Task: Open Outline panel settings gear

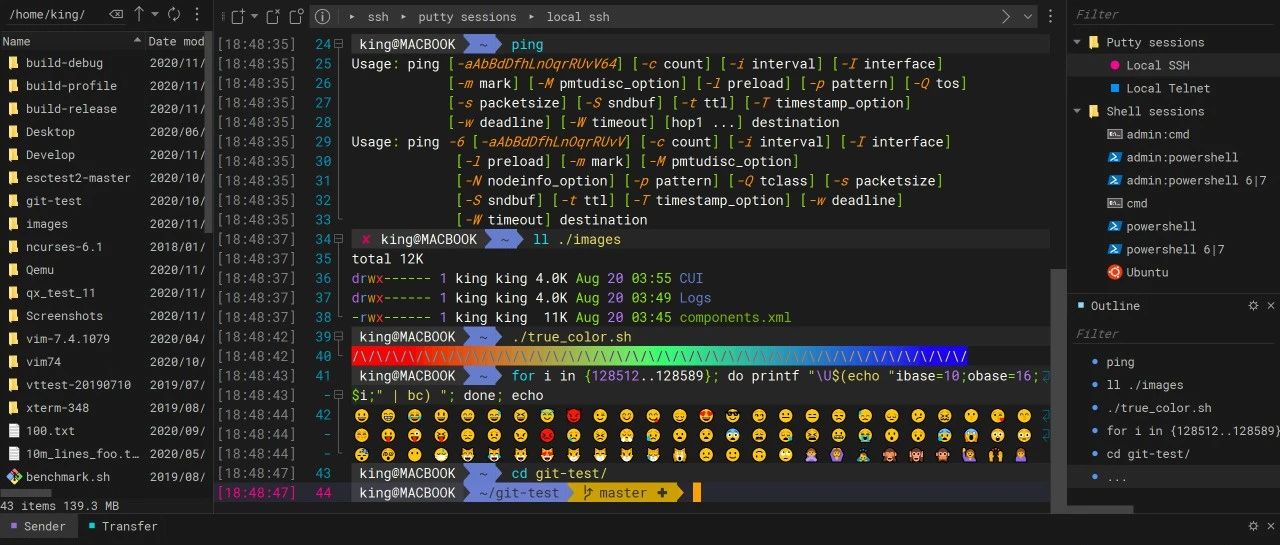Action: click(1253, 306)
